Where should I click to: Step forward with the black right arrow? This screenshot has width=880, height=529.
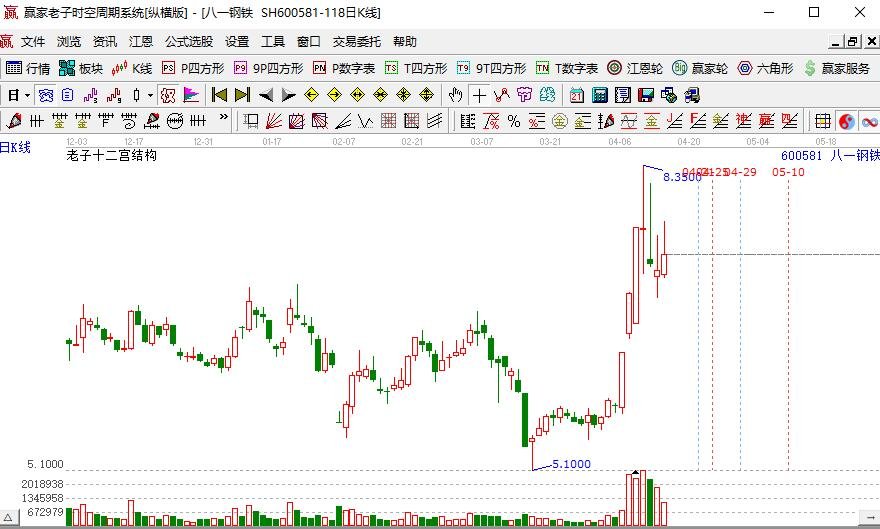(x=288, y=95)
